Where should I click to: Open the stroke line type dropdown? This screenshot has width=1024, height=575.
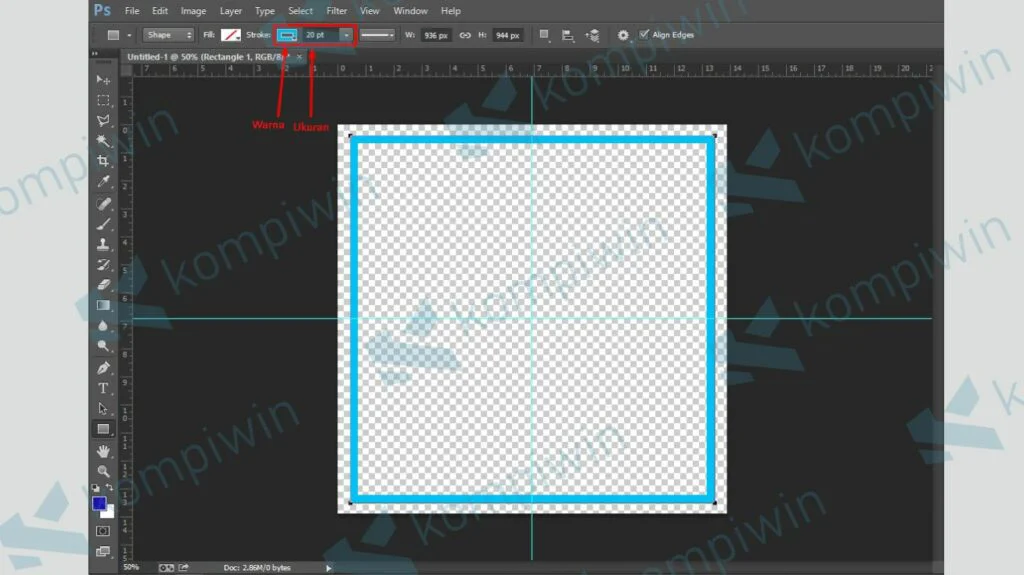tap(378, 35)
